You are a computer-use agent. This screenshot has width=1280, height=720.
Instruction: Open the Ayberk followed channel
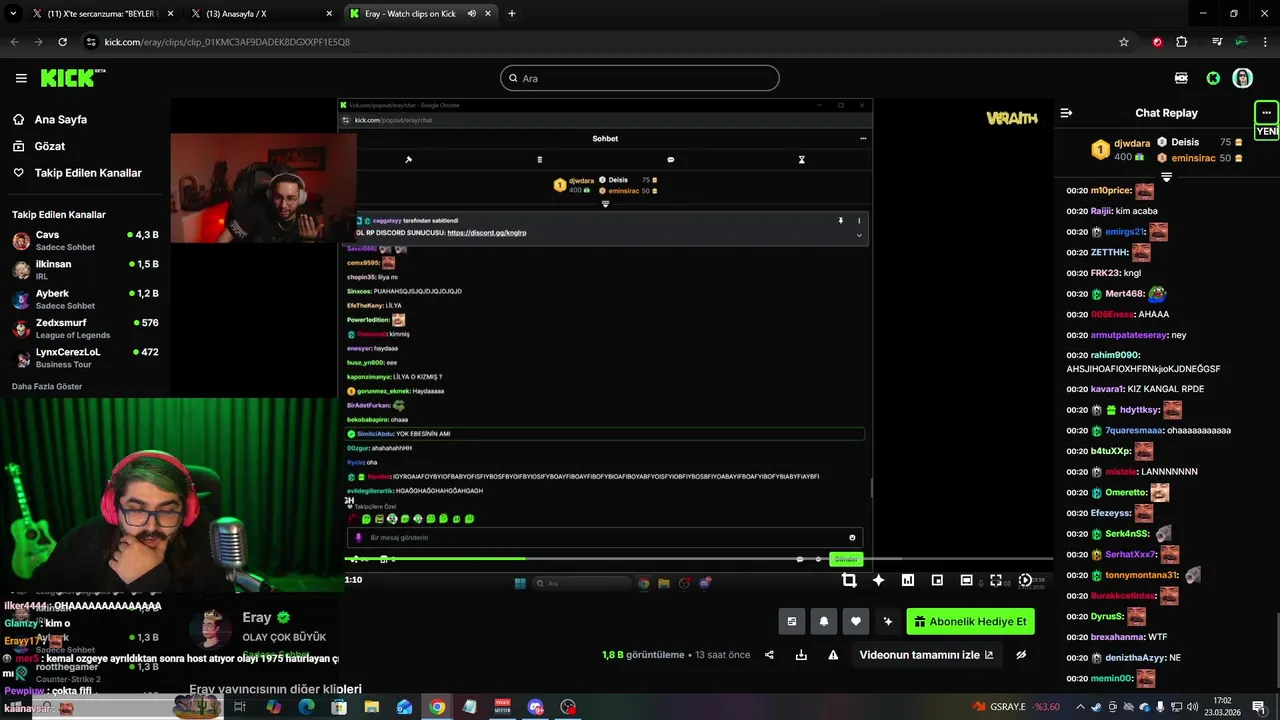coord(85,299)
